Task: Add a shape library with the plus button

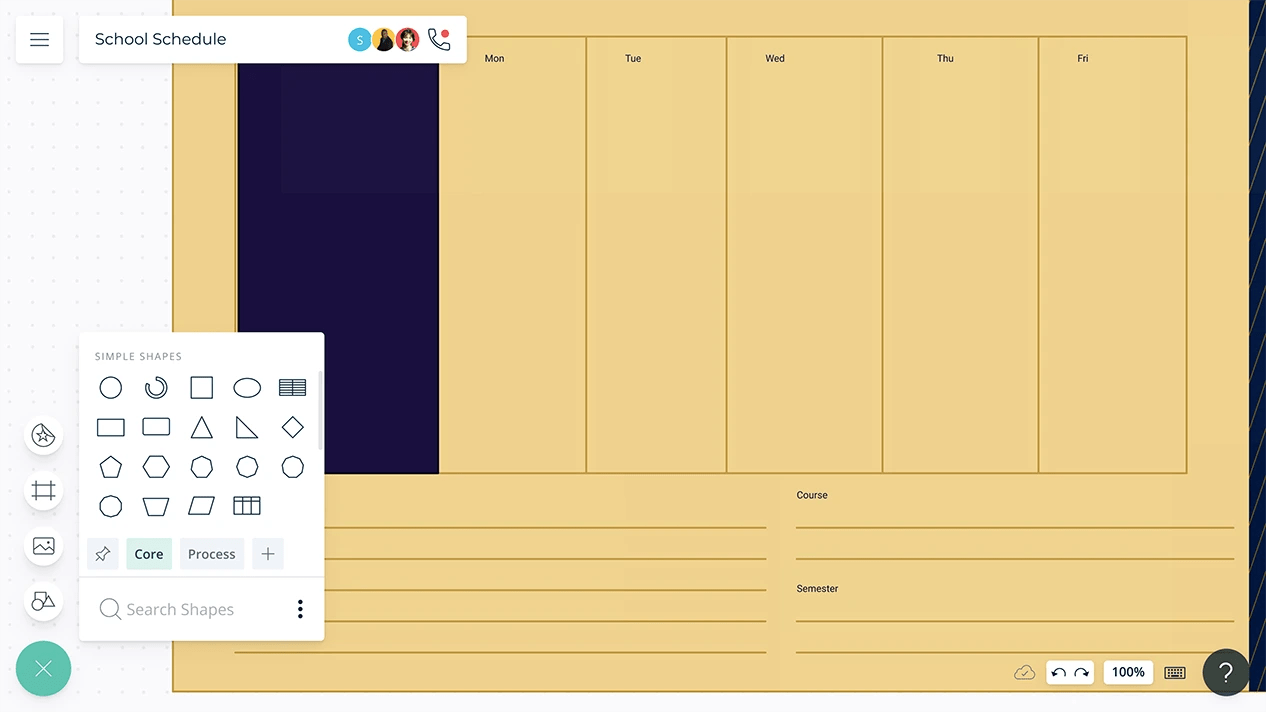Action: tap(268, 554)
